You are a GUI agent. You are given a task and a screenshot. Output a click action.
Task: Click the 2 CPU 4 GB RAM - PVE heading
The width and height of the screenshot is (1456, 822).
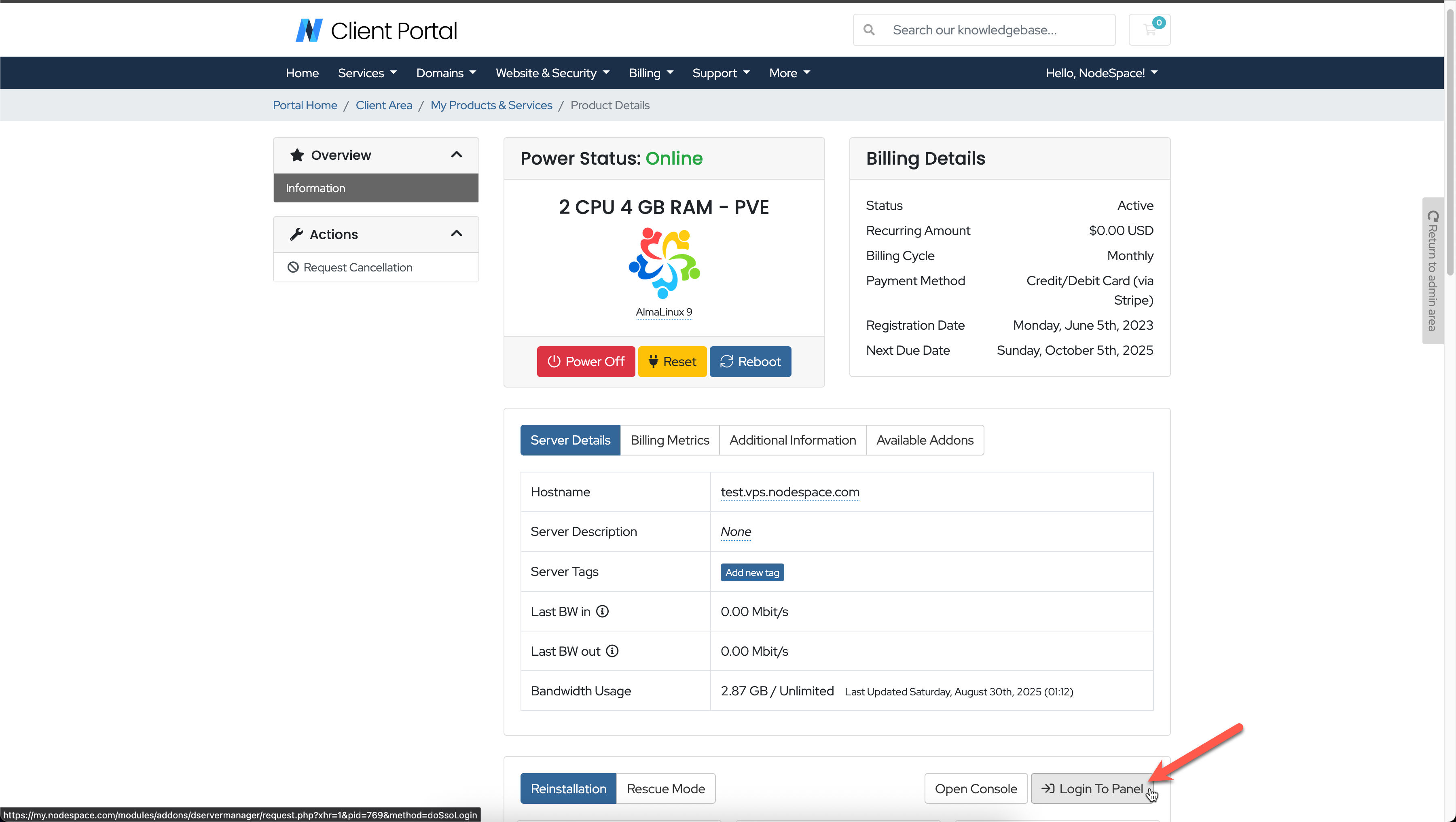(x=664, y=207)
